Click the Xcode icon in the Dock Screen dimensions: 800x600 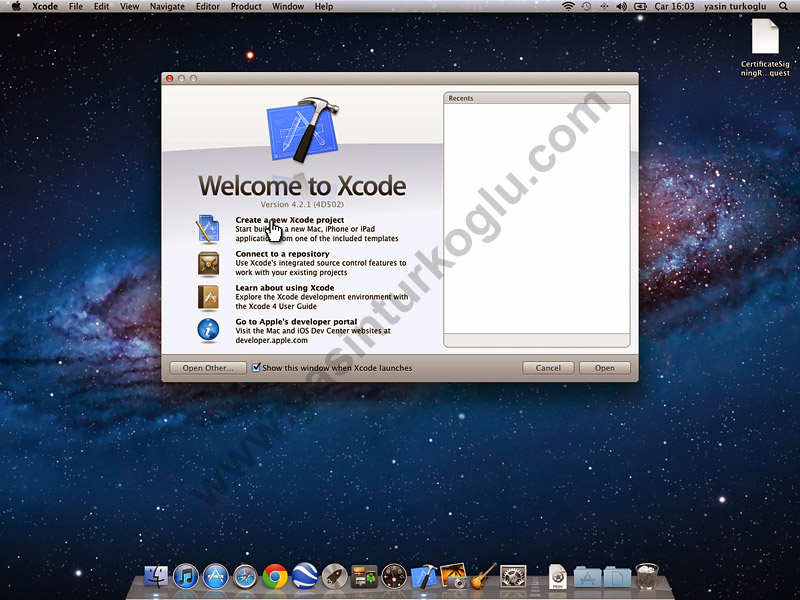[x=424, y=577]
